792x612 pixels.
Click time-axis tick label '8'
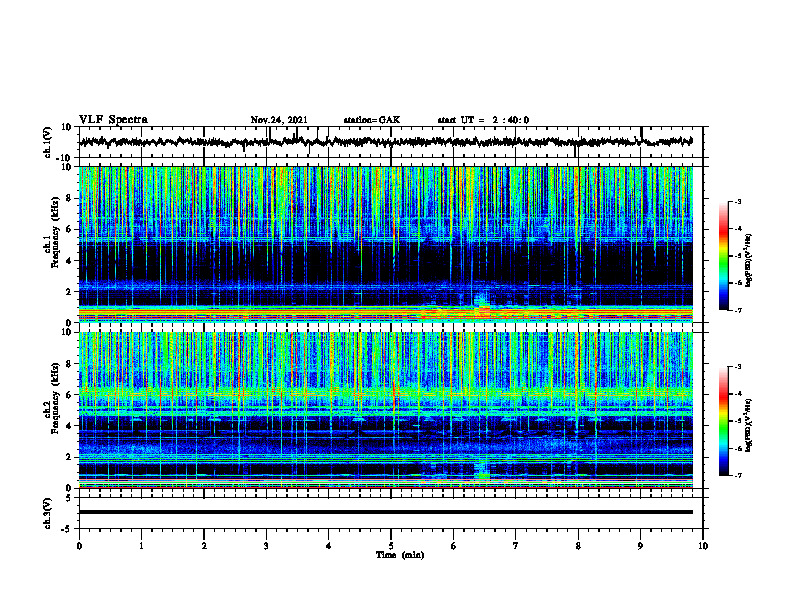pos(578,546)
